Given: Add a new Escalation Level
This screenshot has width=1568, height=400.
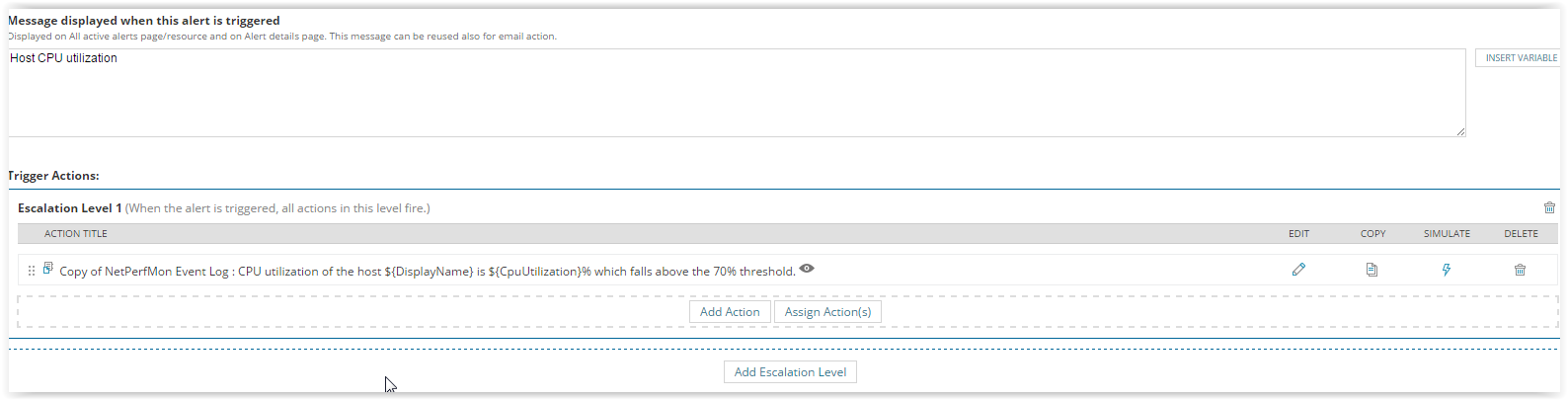Looking at the screenshot, I should [790, 372].
